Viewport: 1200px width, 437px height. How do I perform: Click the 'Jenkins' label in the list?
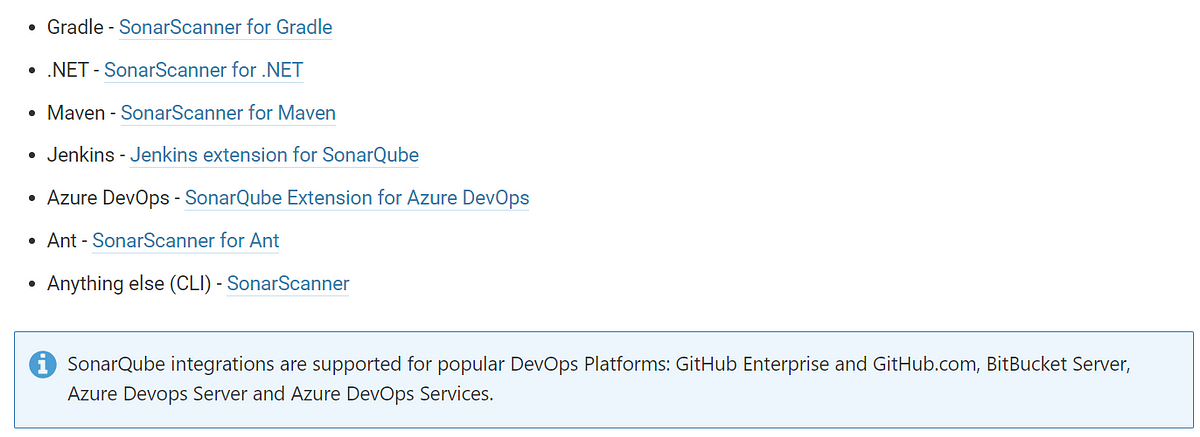pos(81,155)
